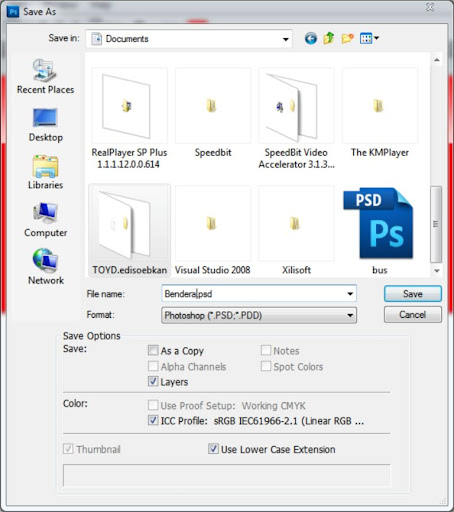Click the Use Proof Setup checkbox
454x512 pixels.
point(153,405)
